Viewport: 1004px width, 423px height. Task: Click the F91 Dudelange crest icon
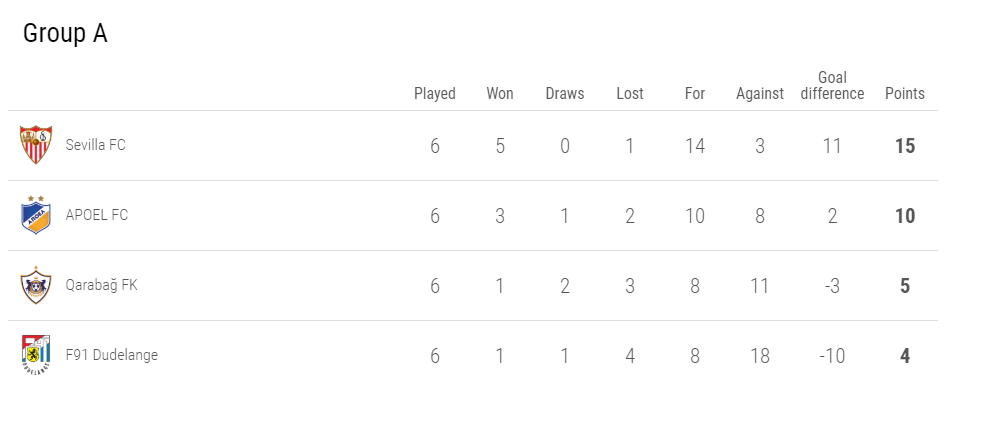tap(36, 355)
